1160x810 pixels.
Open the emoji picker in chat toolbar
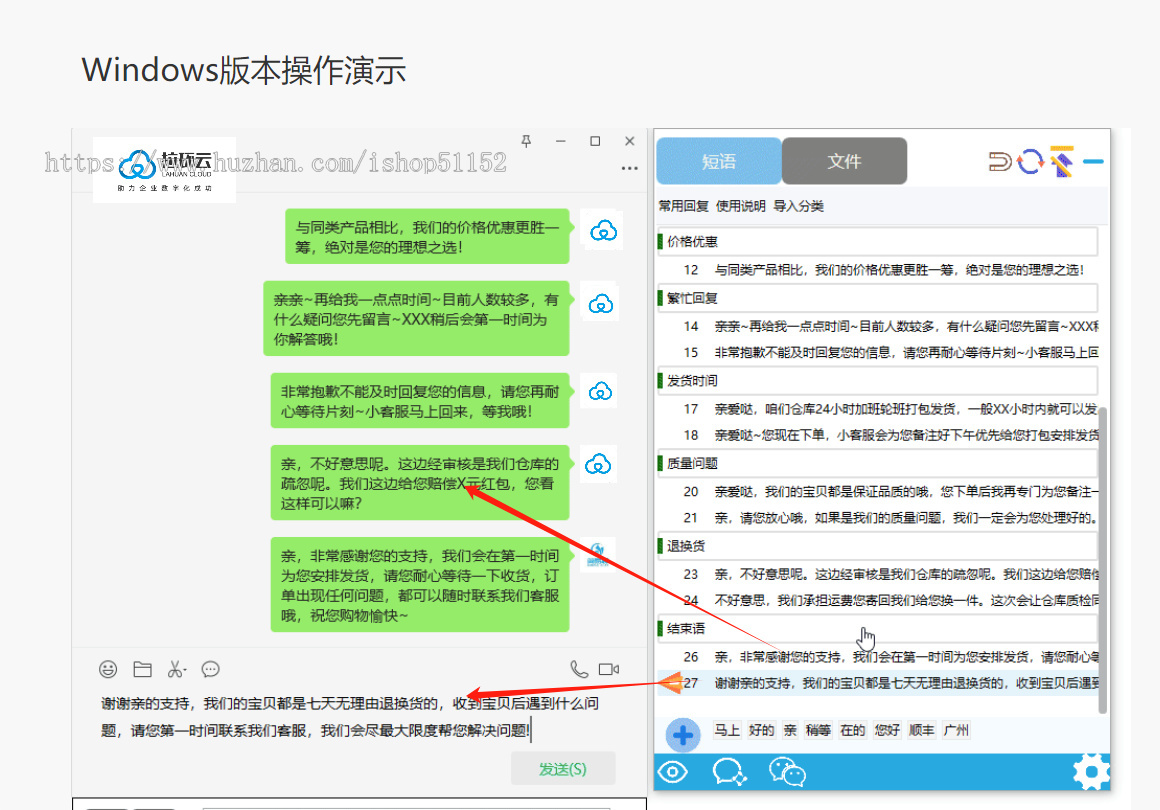point(108,669)
